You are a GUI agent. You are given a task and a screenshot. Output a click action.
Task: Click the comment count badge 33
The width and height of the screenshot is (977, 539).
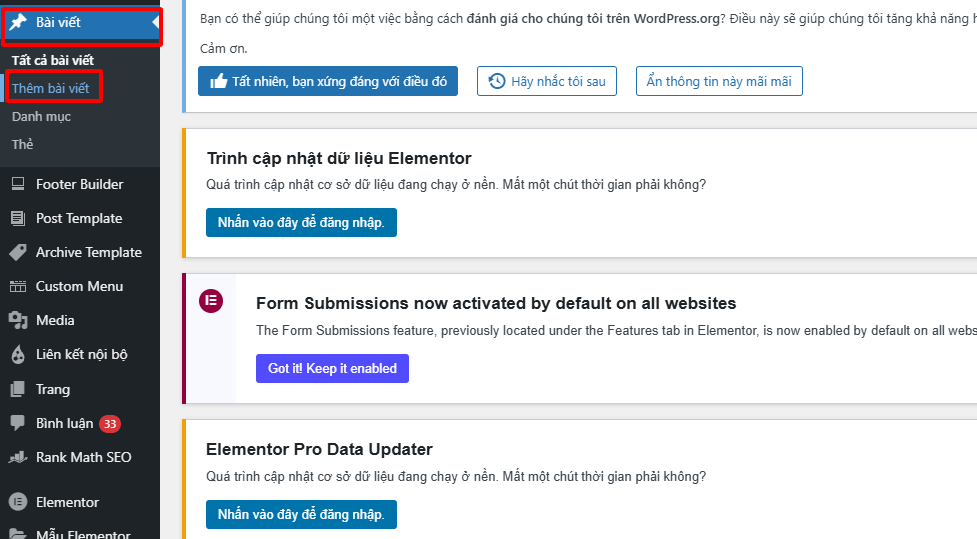110,424
